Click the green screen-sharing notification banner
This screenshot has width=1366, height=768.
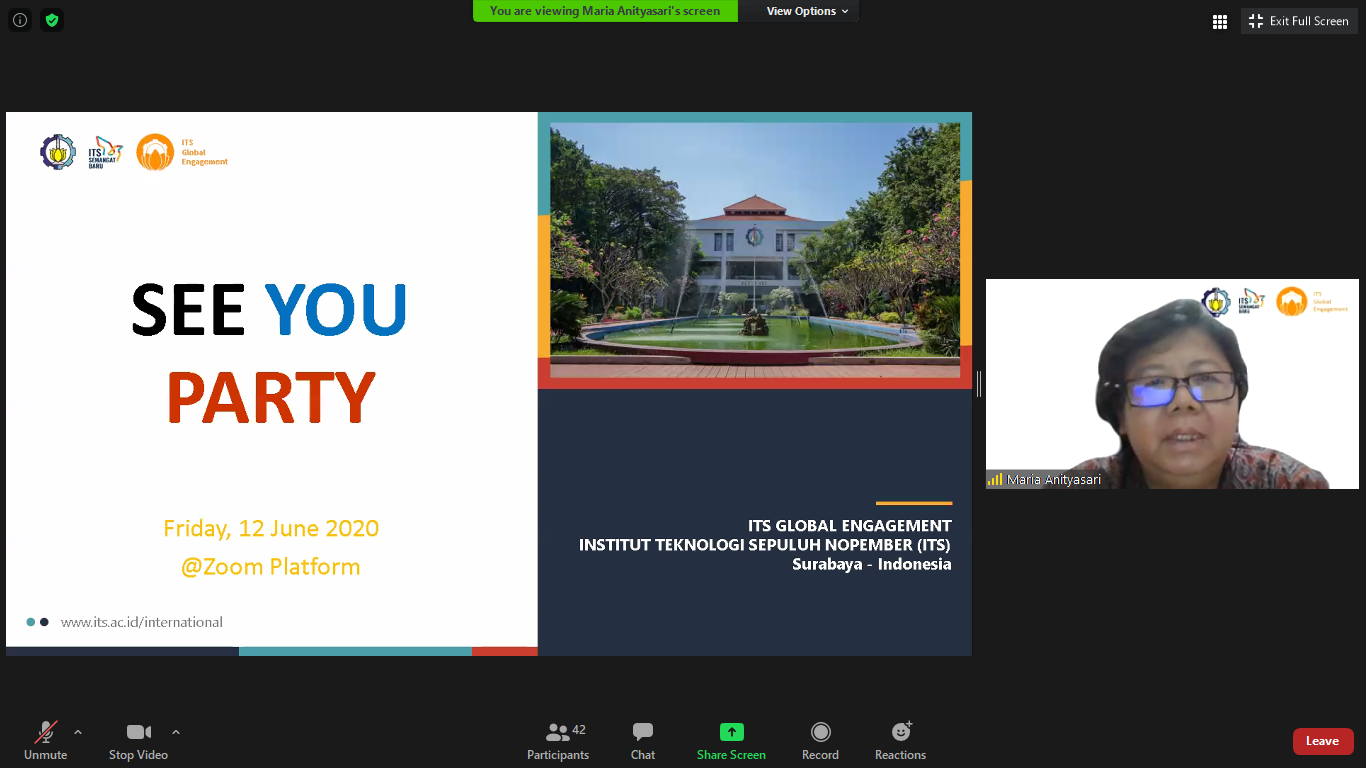point(605,11)
